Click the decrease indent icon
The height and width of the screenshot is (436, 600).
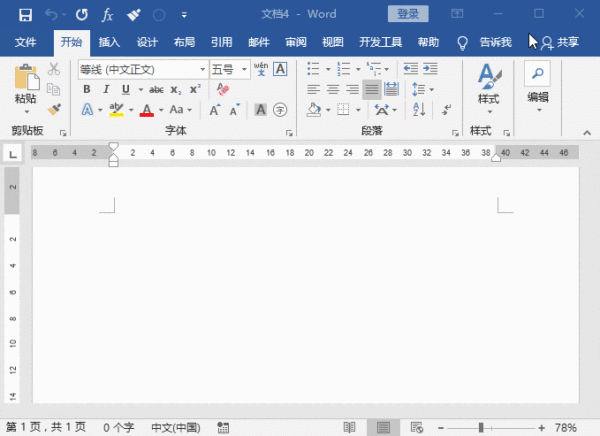tap(411, 69)
